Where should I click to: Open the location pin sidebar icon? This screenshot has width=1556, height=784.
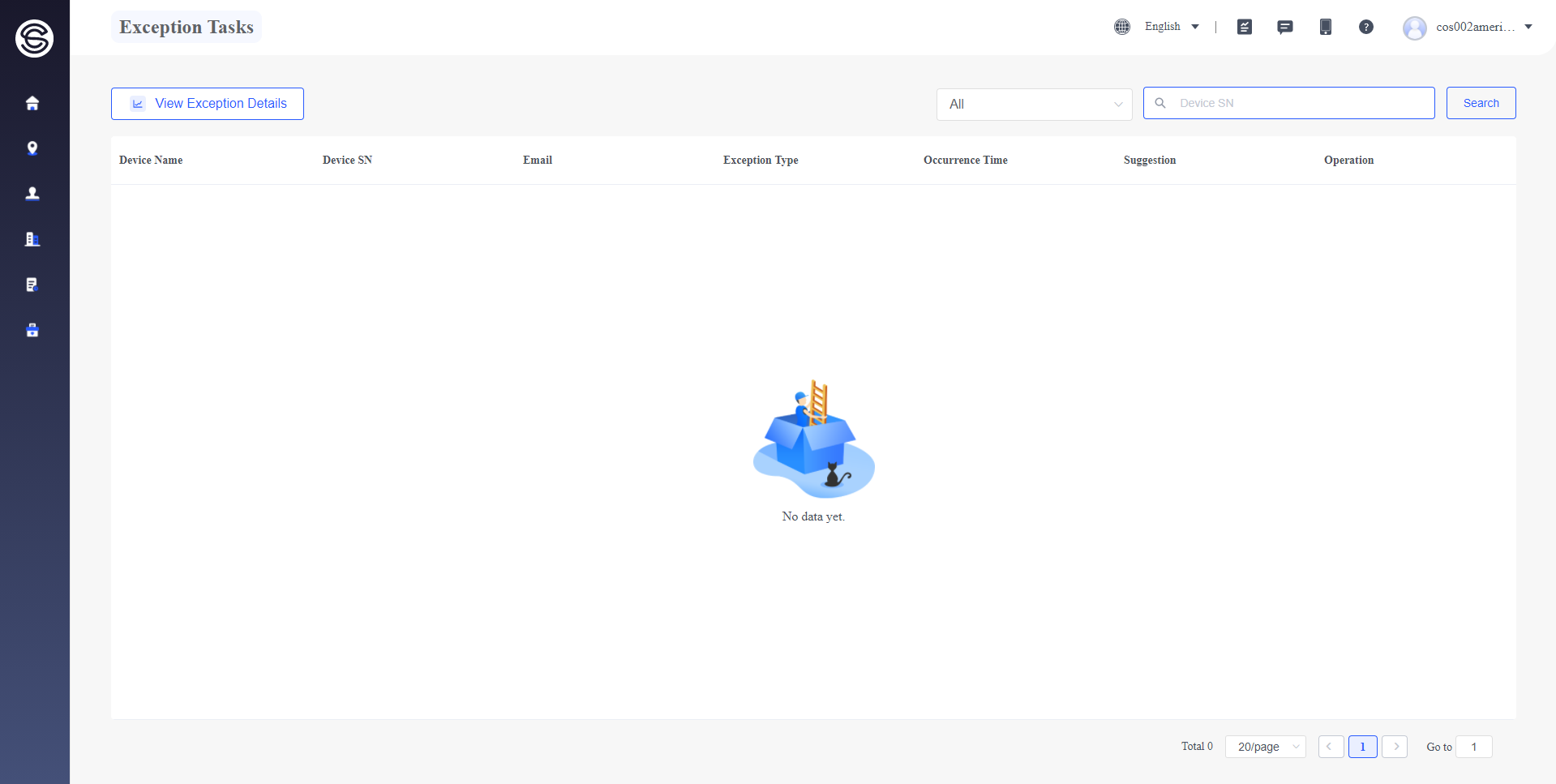click(x=32, y=148)
